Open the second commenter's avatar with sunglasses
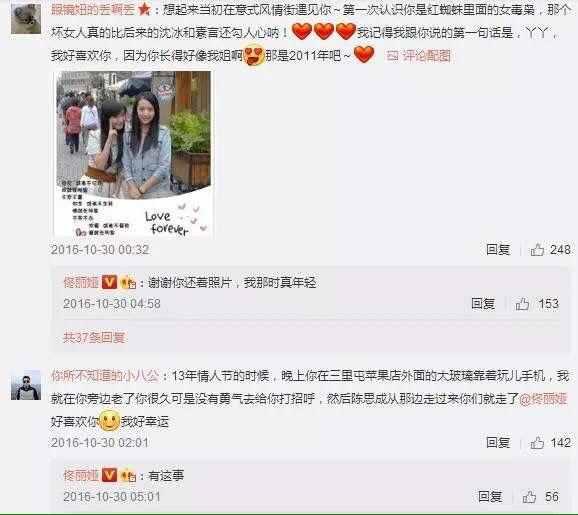The height and width of the screenshot is (515, 578). tap(26, 385)
